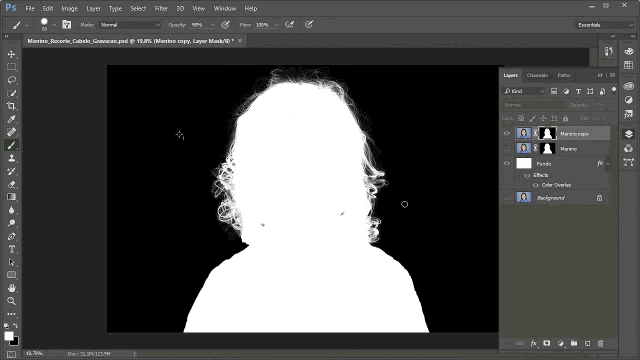The image size is (640, 360).
Task: Select the Move tool
Action: click(x=11, y=54)
